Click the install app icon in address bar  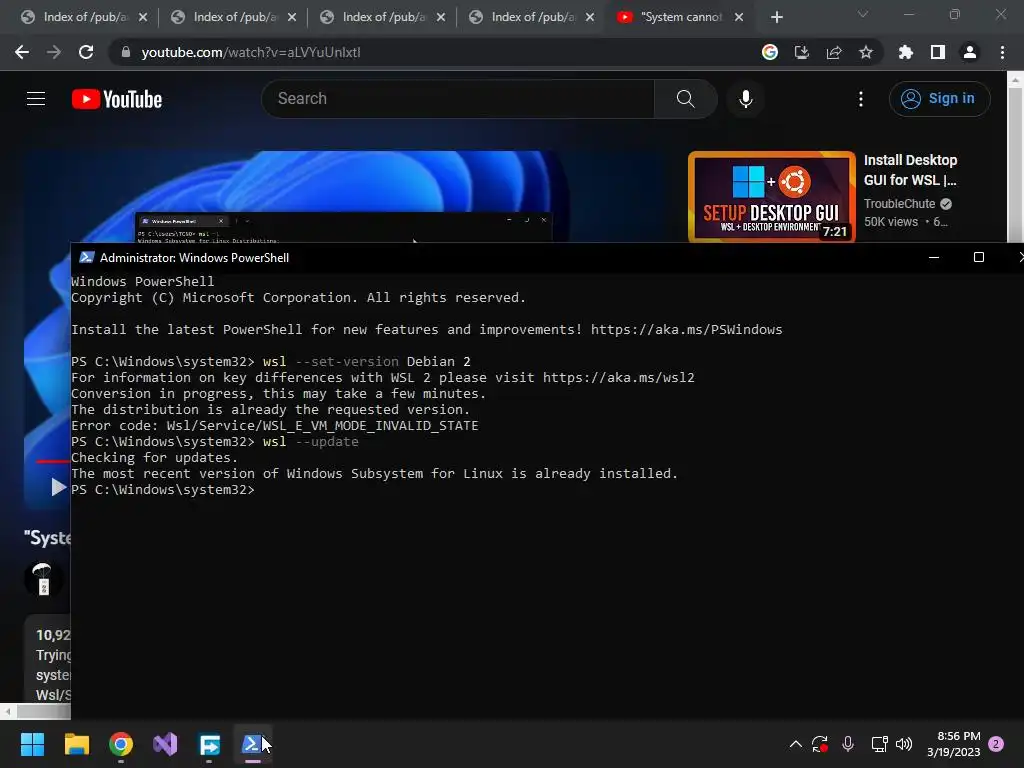coord(801,52)
